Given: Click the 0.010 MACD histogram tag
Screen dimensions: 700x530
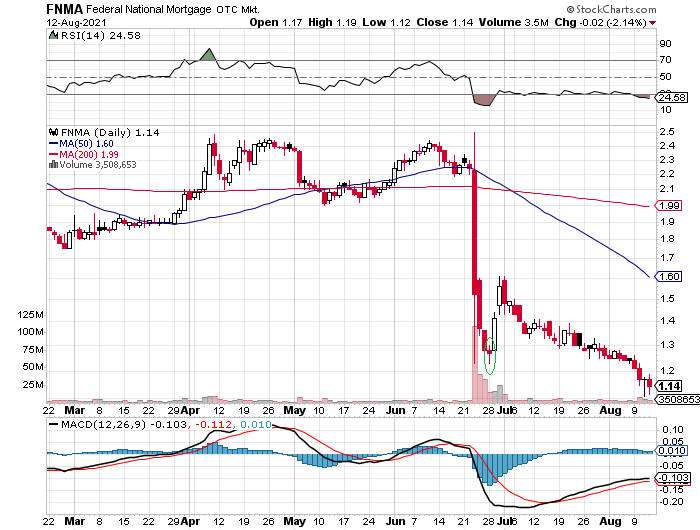Looking at the screenshot, I should [672, 451].
